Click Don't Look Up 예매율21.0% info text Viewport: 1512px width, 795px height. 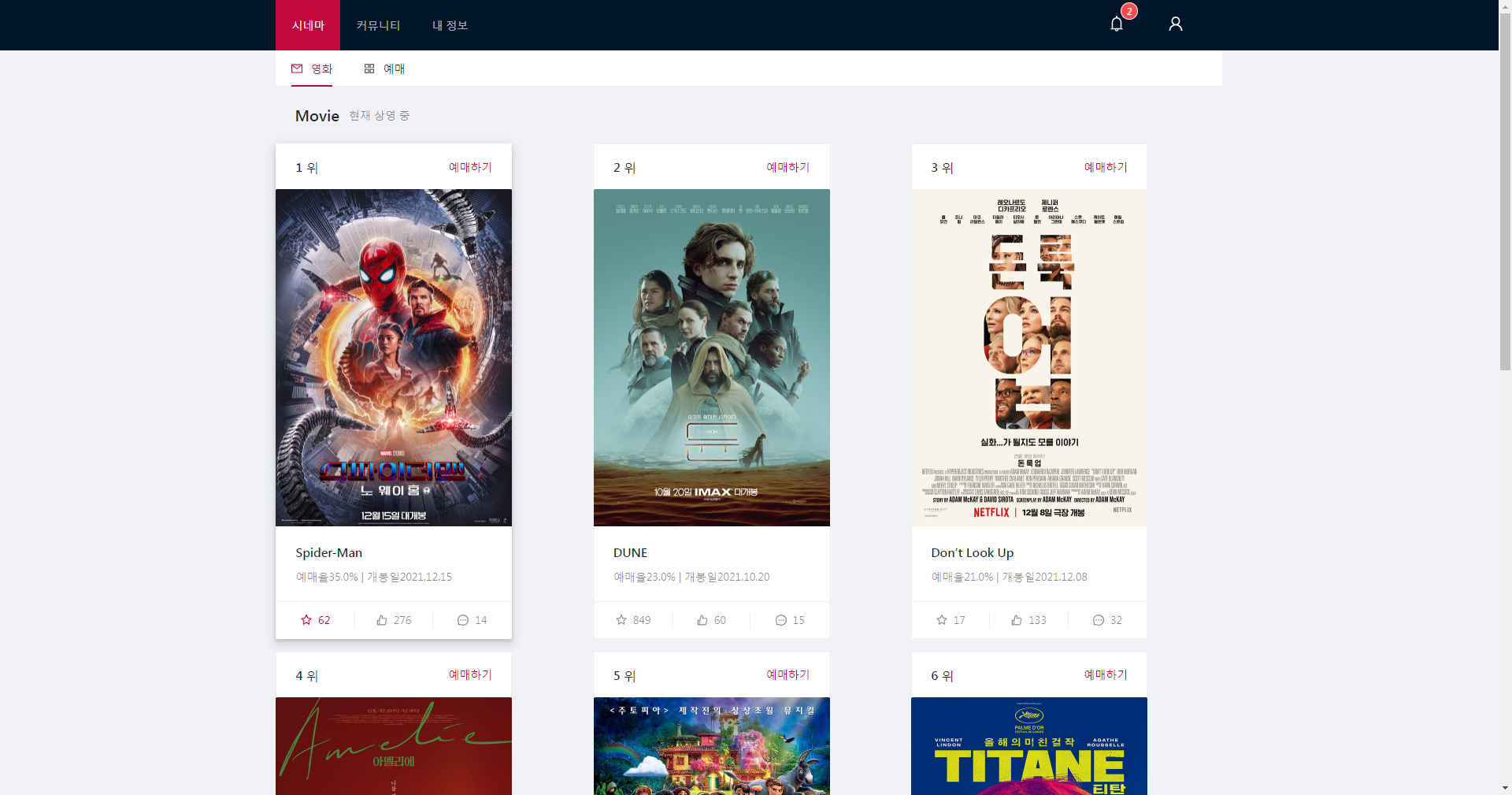[962, 577]
